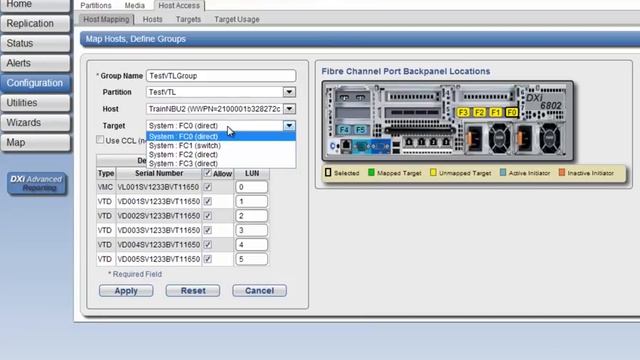Click the F5 port on the backpanel
640x360 pixels.
360,130
